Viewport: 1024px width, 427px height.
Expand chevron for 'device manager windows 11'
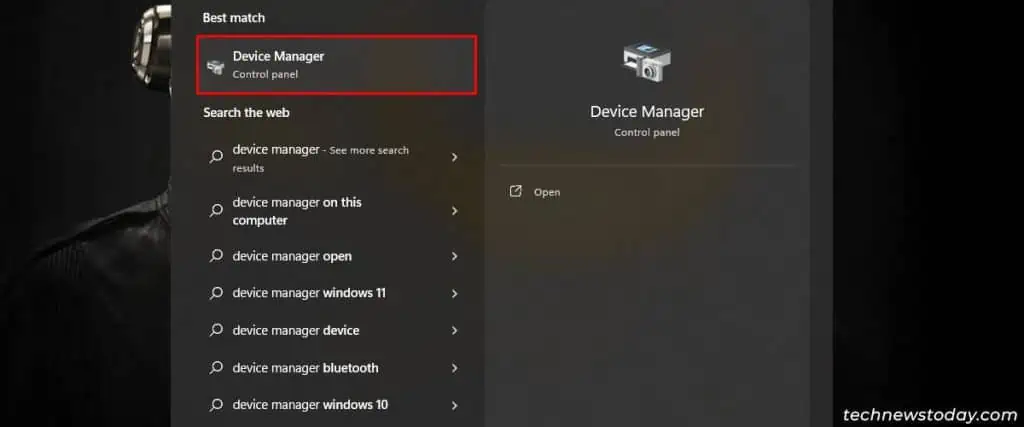(x=455, y=294)
